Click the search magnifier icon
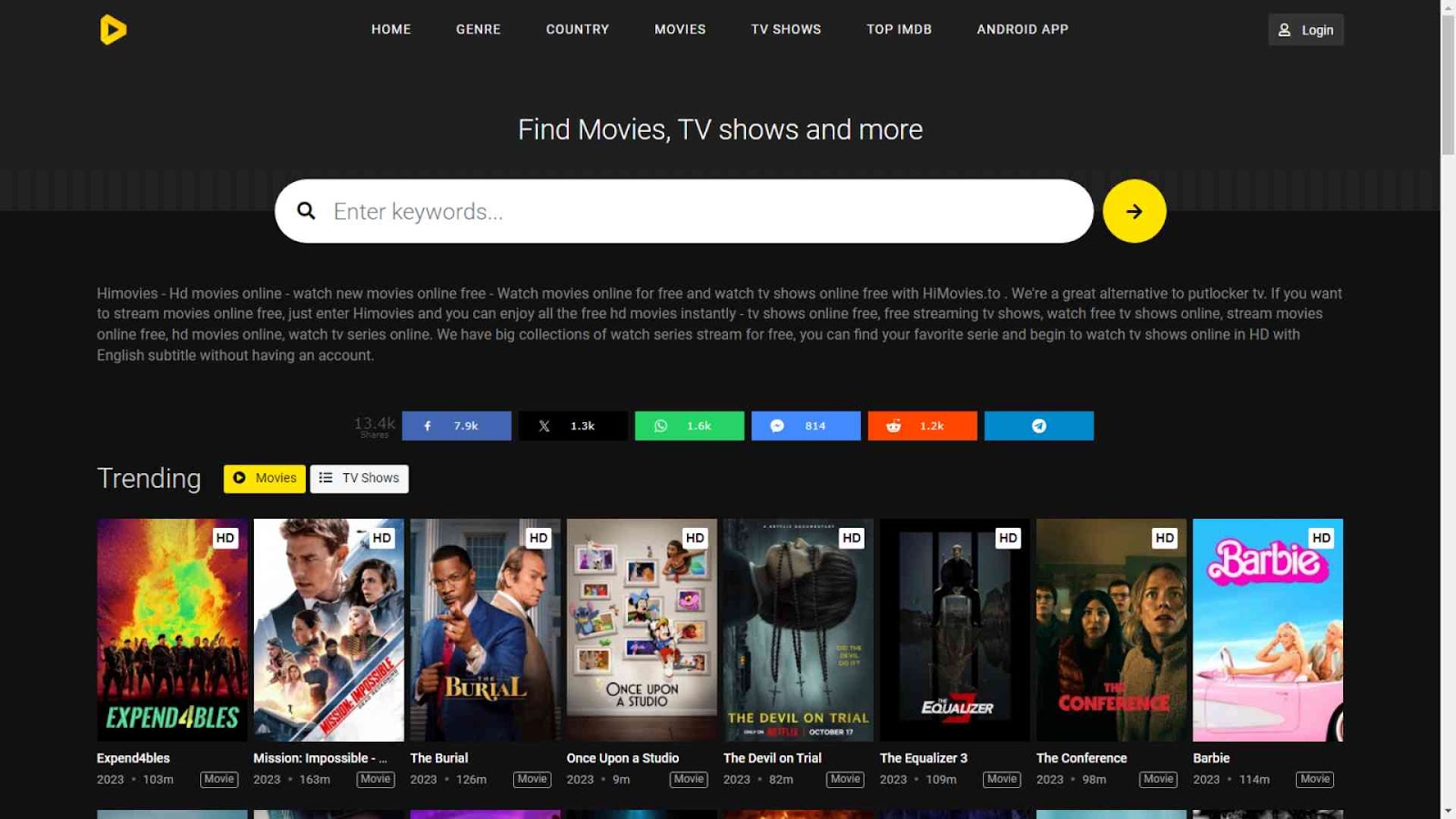Viewport: 1456px width, 819px height. (x=306, y=211)
